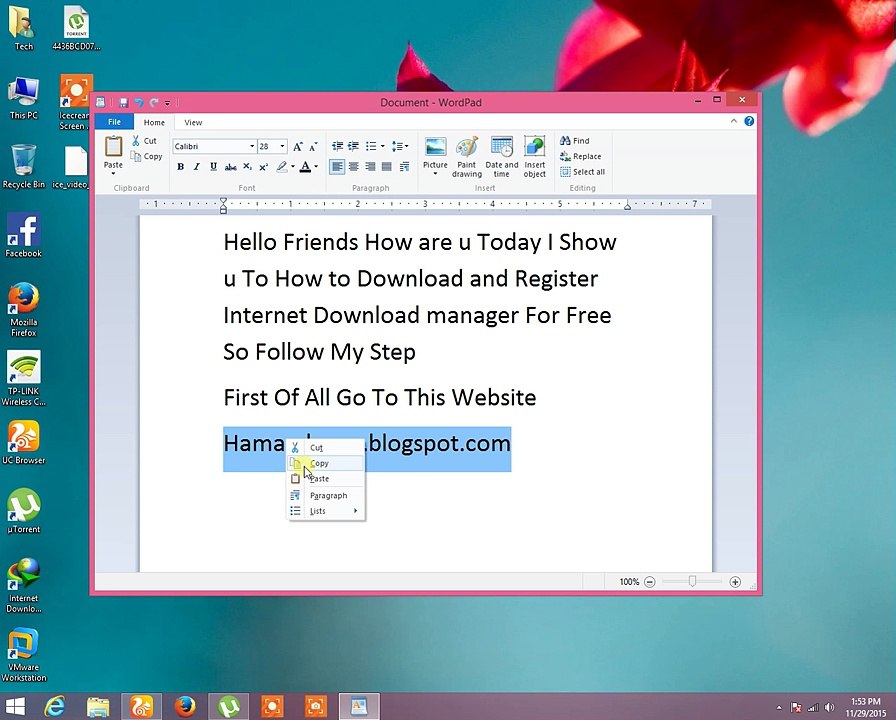Center align the text
This screenshot has width=896, height=720.
click(354, 167)
